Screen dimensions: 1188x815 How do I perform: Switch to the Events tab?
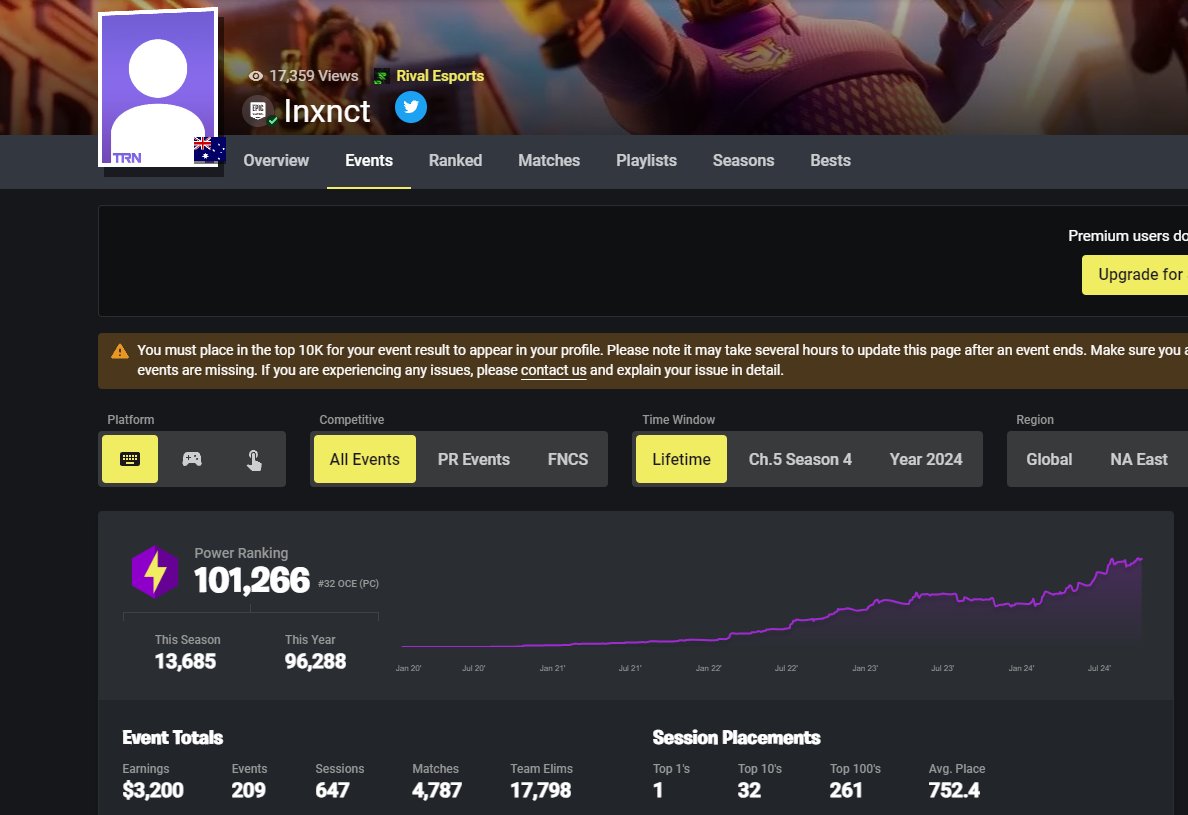click(x=369, y=161)
